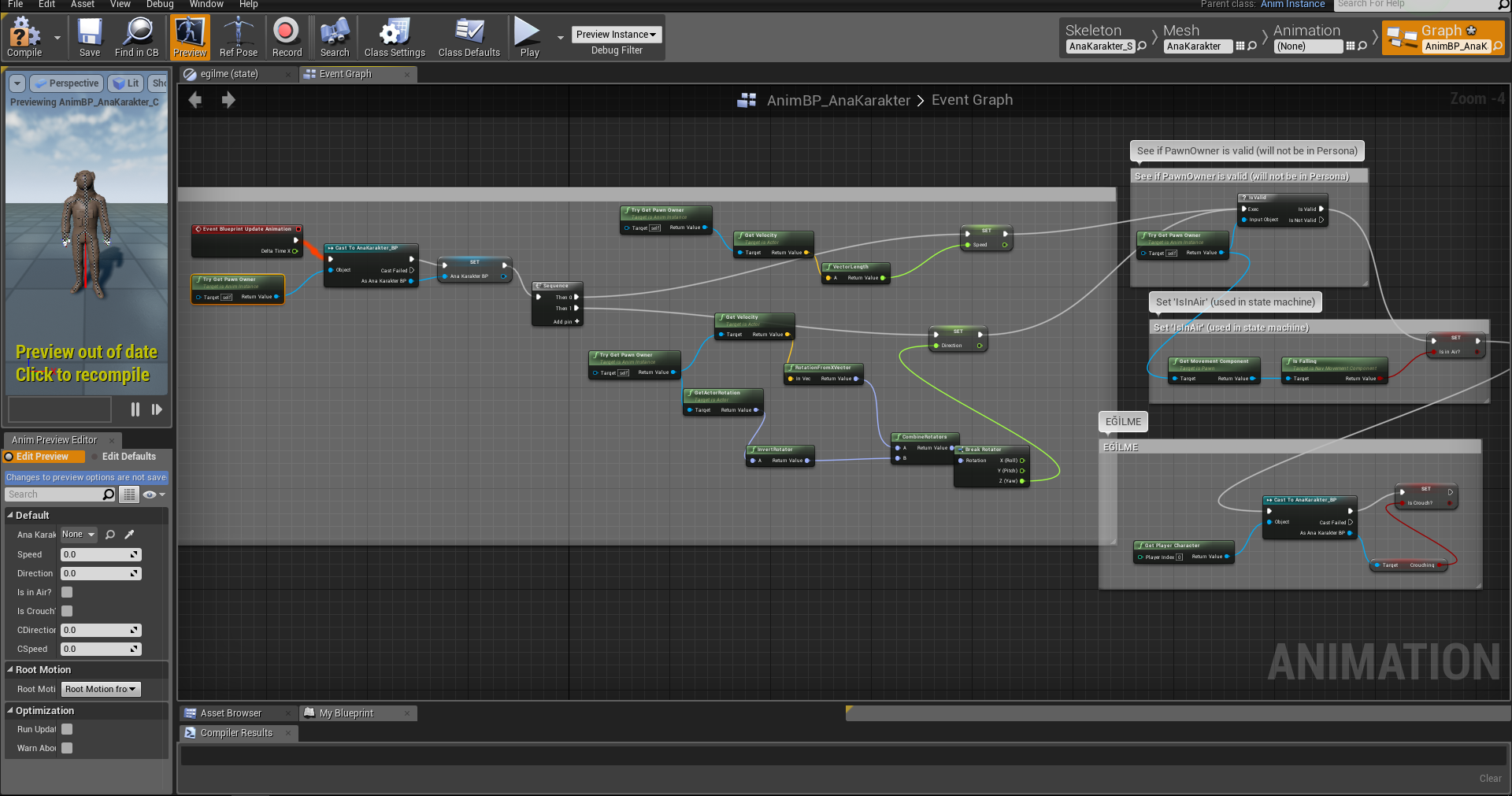Open the Perspective view dropdown
The width and height of the screenshot is (1512, 796).
point(66,83)
